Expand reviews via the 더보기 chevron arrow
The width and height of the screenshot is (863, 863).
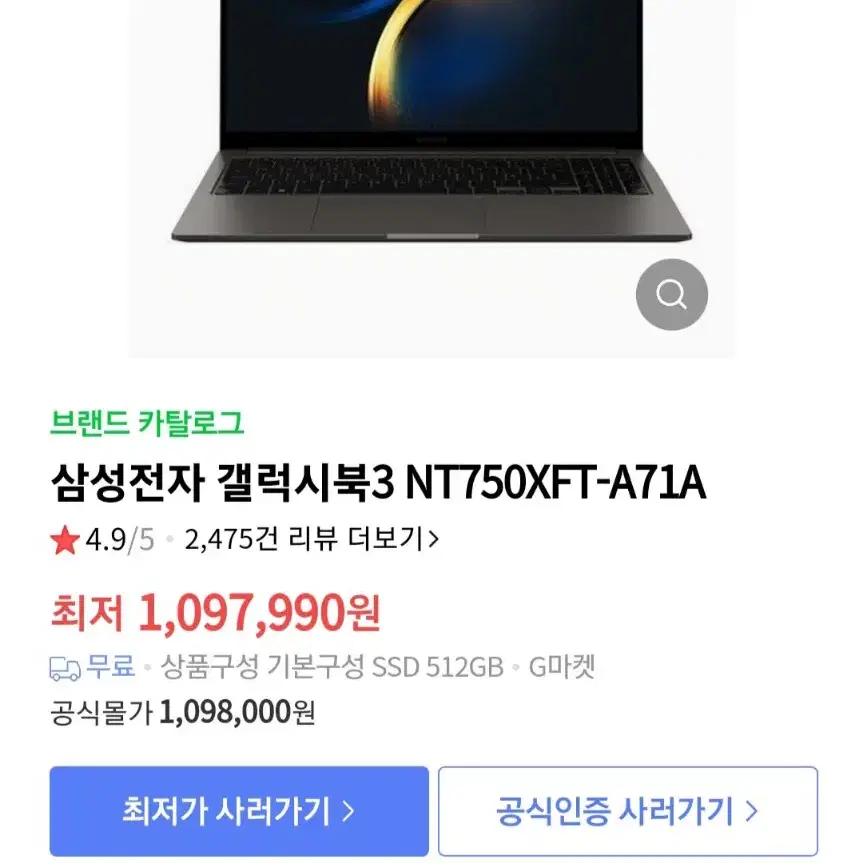(434, 539)
